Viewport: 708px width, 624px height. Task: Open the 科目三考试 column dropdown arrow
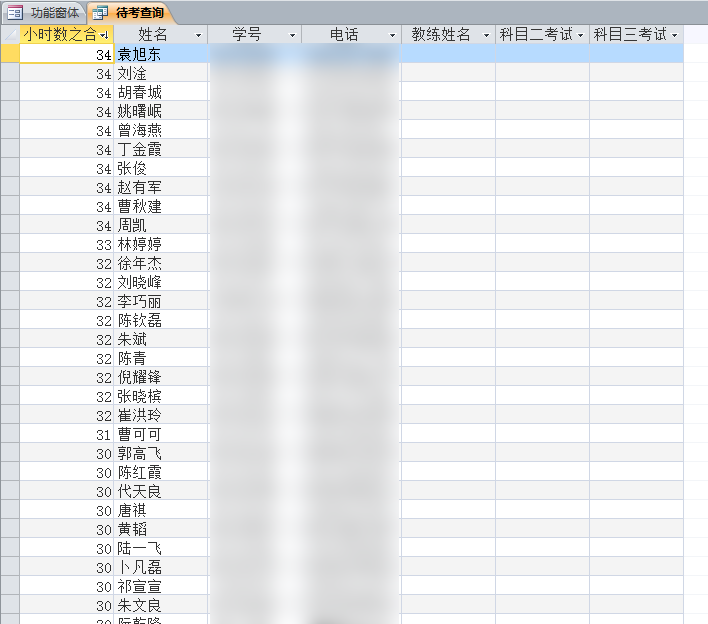coord(674,35)
